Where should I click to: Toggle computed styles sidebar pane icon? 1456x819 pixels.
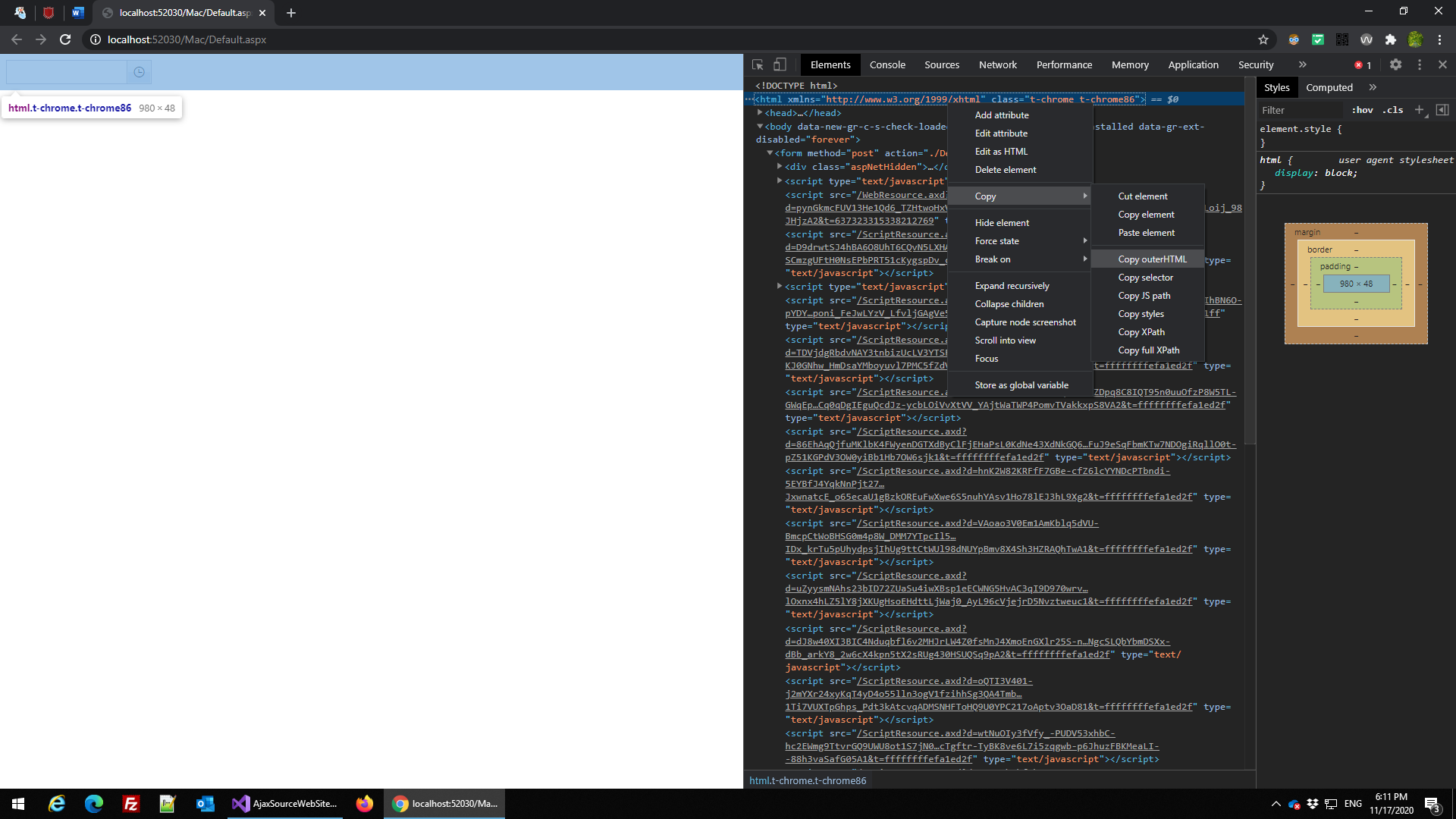coord(1442,110)
